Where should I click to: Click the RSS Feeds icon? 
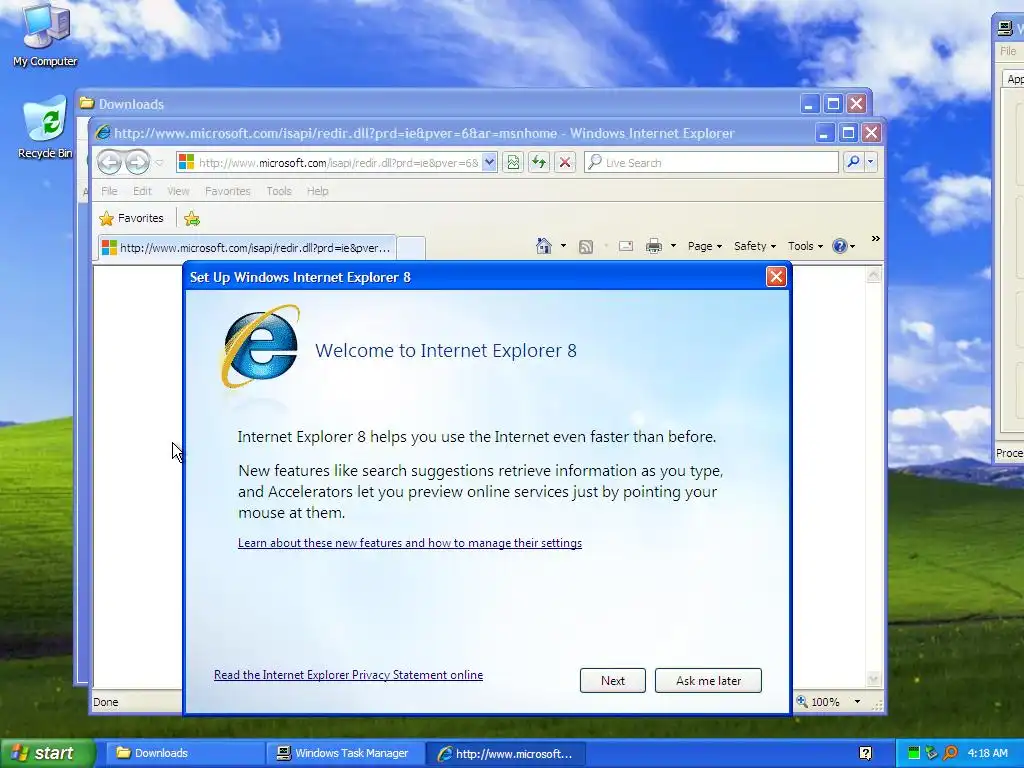click(x=586, y=246)
